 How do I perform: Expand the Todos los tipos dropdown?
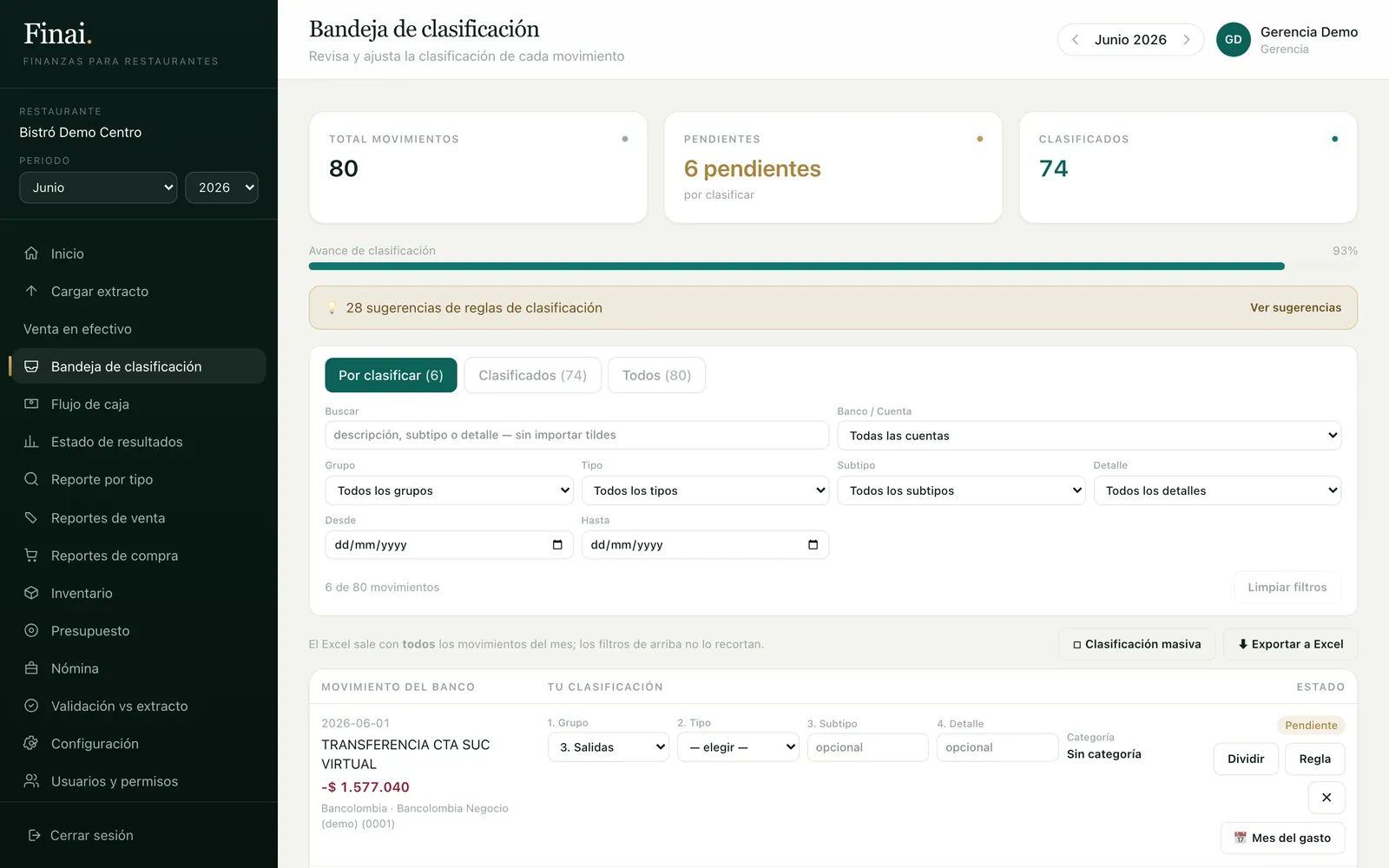[705, 490]
